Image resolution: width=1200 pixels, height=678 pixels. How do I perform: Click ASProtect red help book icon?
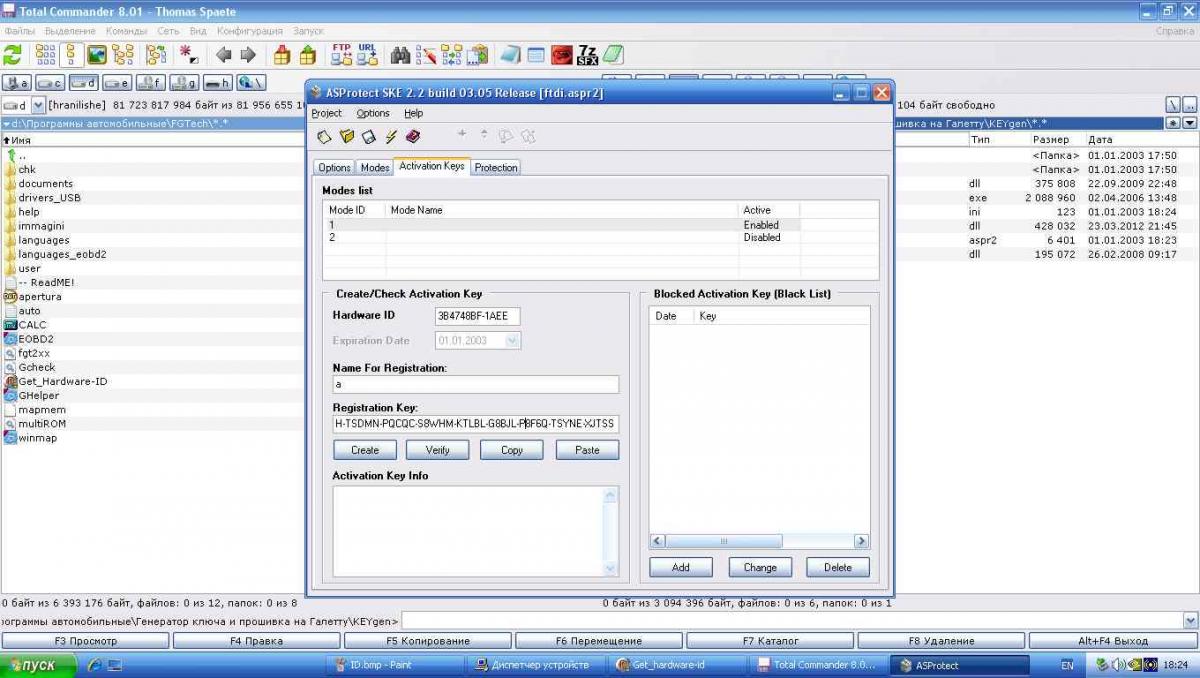click(413, 136)
